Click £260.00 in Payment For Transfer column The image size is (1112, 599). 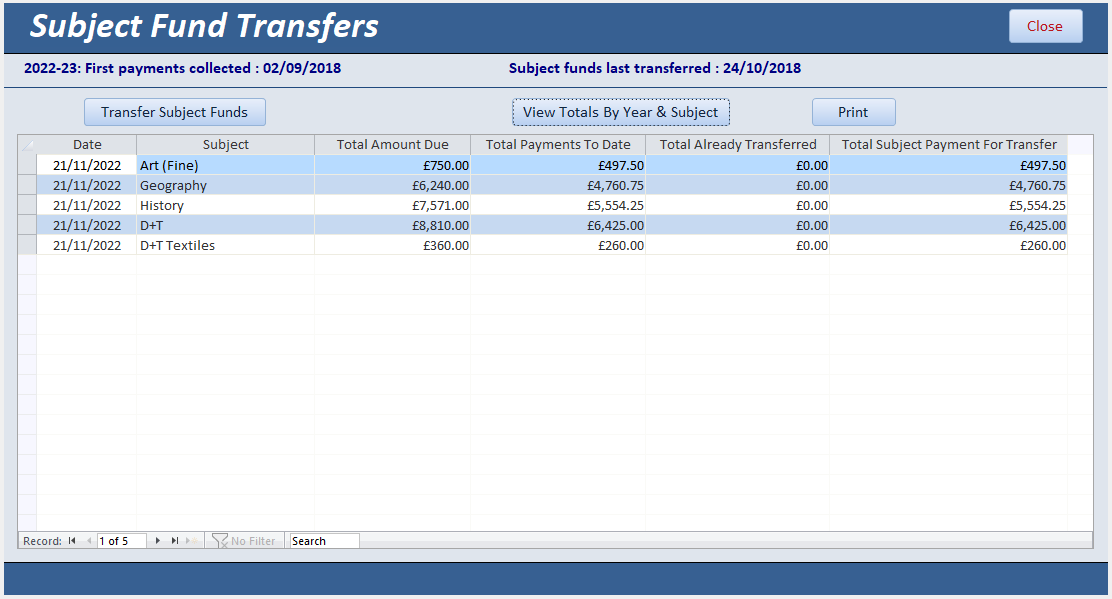[x=949, y=245]
